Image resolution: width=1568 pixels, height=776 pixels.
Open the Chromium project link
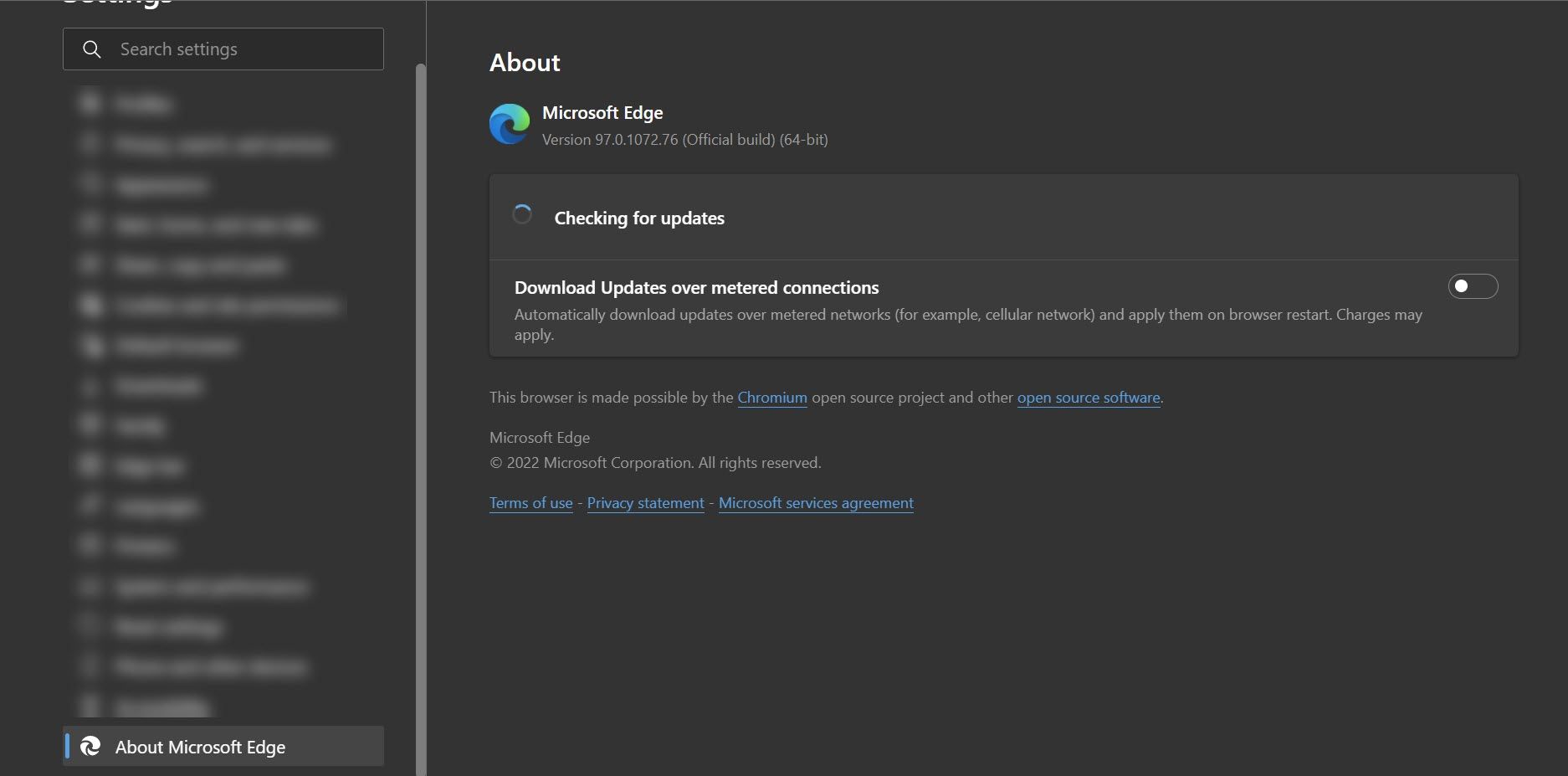click(771, 397)
